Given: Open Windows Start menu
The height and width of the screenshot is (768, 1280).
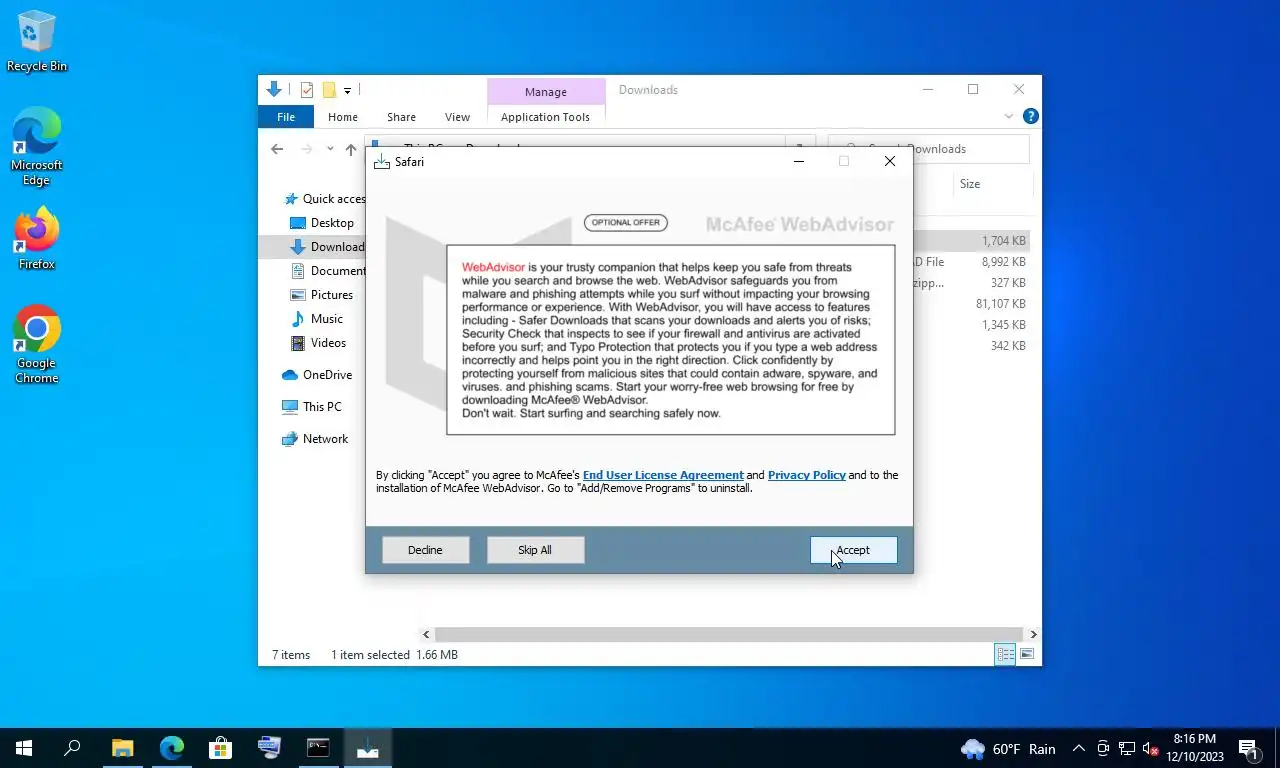Looking at the screenshot, I should [x=24, y=748].
